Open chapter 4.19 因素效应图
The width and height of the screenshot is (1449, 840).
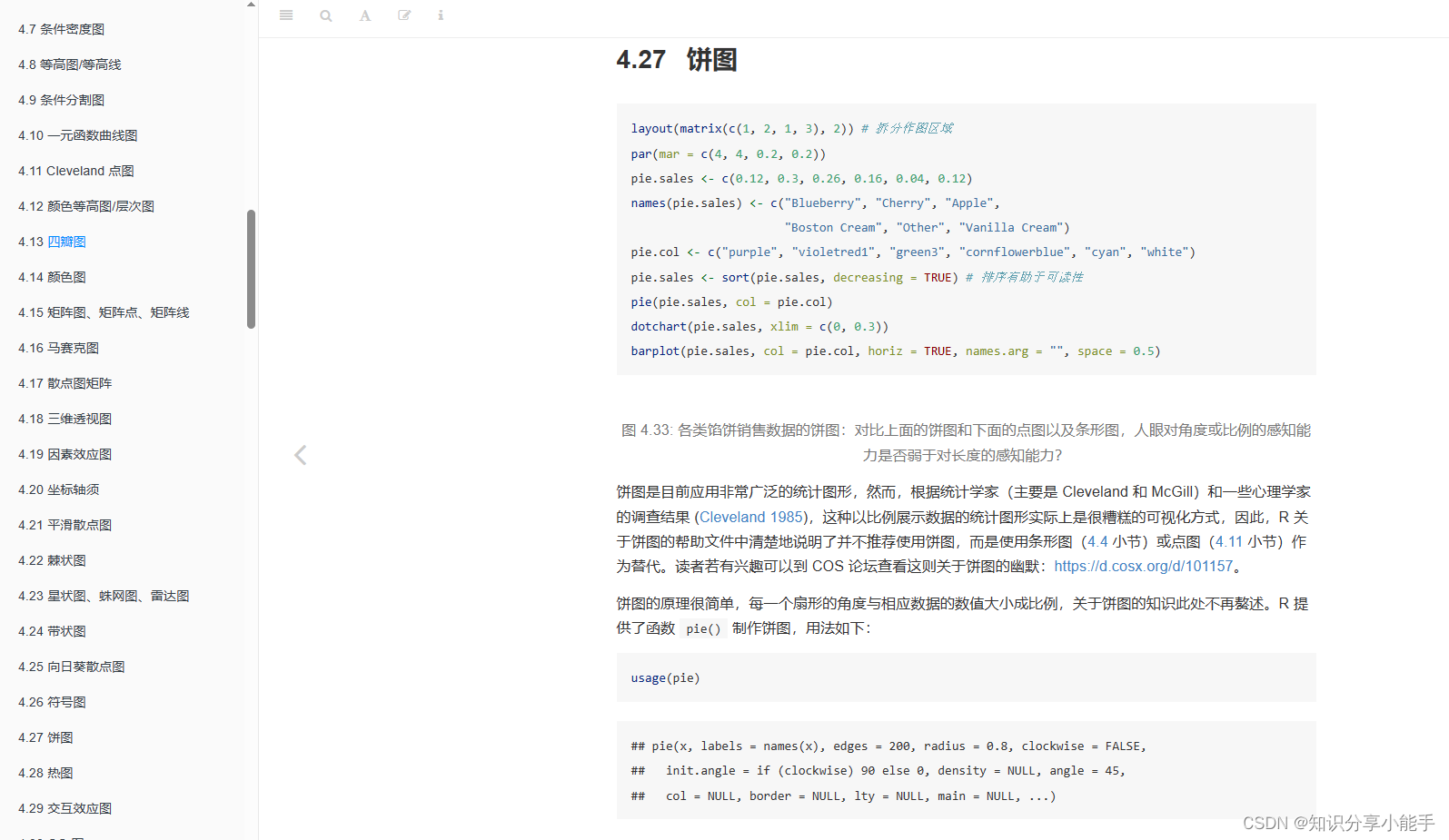[x=65, y=454]
